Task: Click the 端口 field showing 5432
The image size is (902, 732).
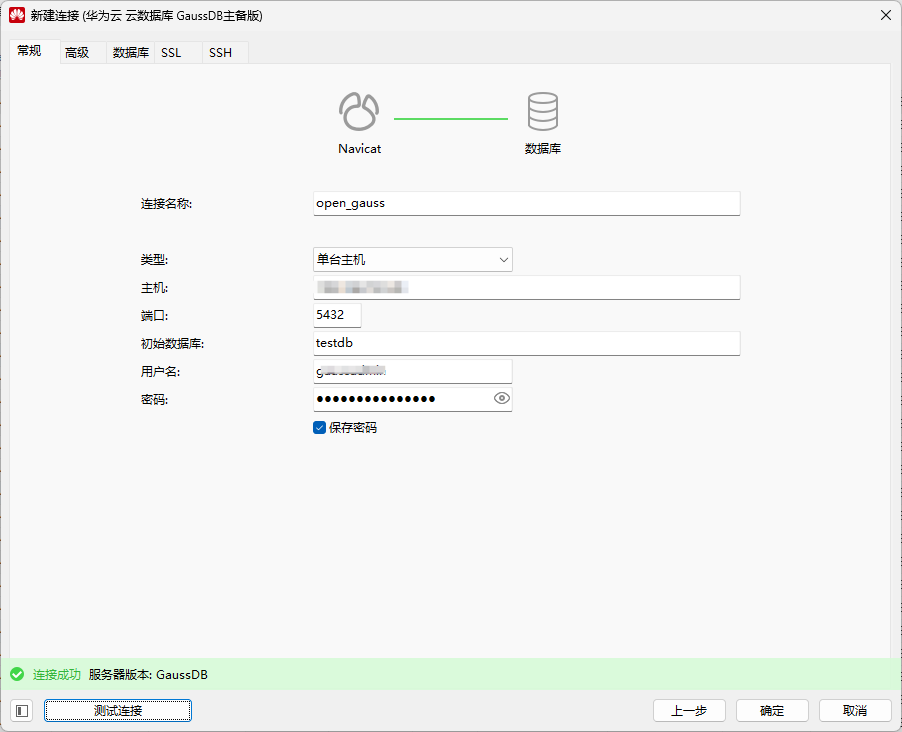Action: pyautogui.click(x=337, y=315)
